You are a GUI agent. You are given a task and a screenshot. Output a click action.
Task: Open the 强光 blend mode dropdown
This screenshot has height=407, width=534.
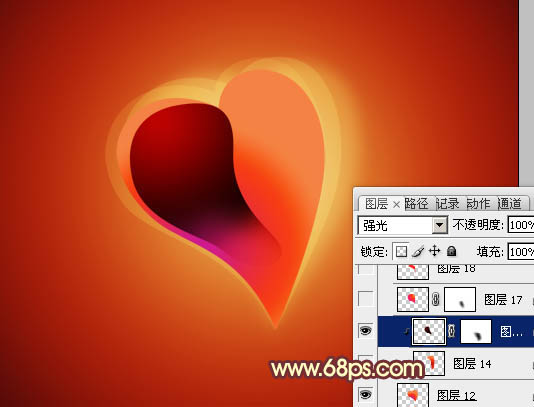[439, 225]
